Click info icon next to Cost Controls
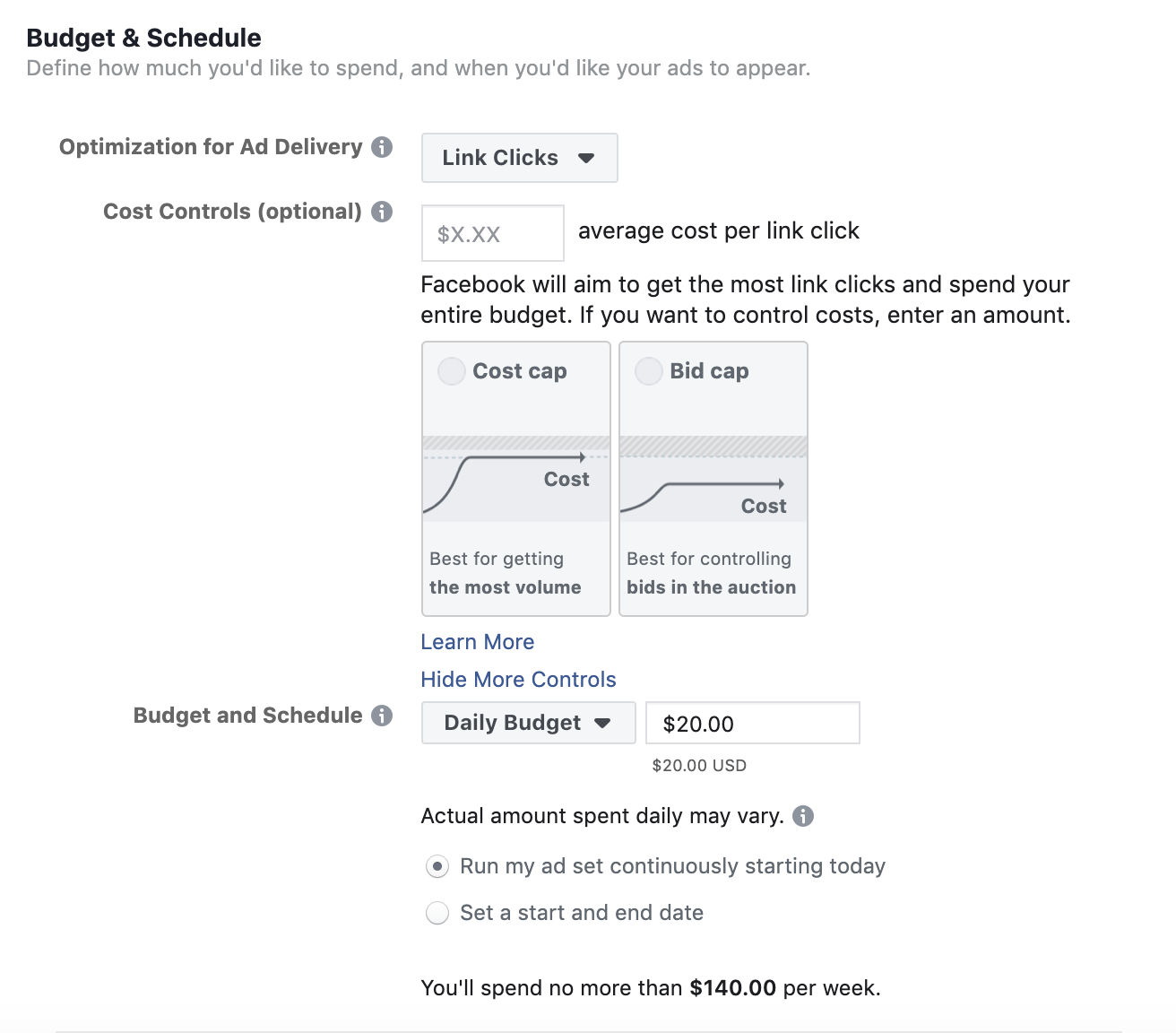 coord(382,212)
